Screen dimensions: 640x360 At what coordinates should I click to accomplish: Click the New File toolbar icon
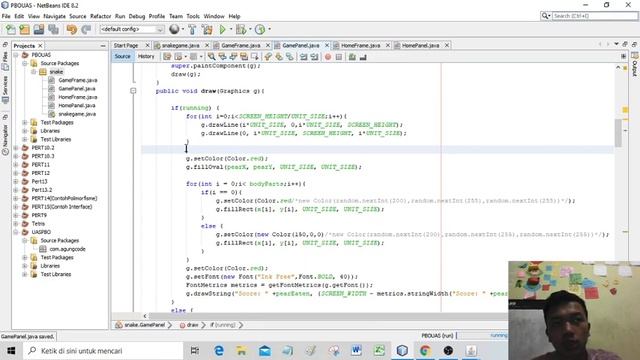pyautogui.click(x=11, y=29)
